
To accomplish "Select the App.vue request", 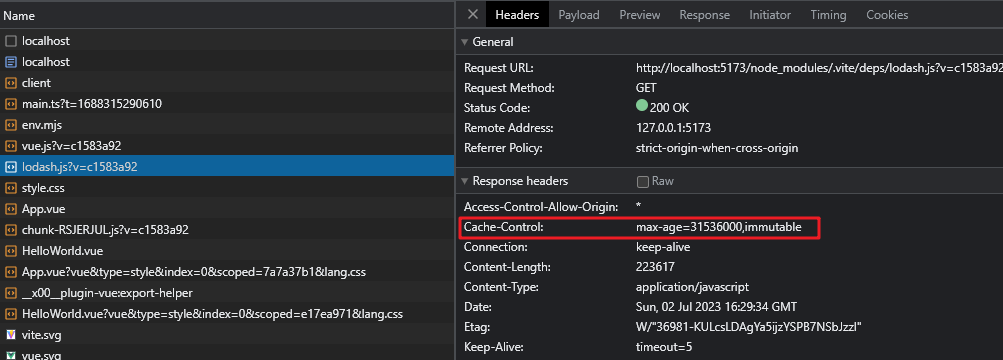I will tap(227, 209).
